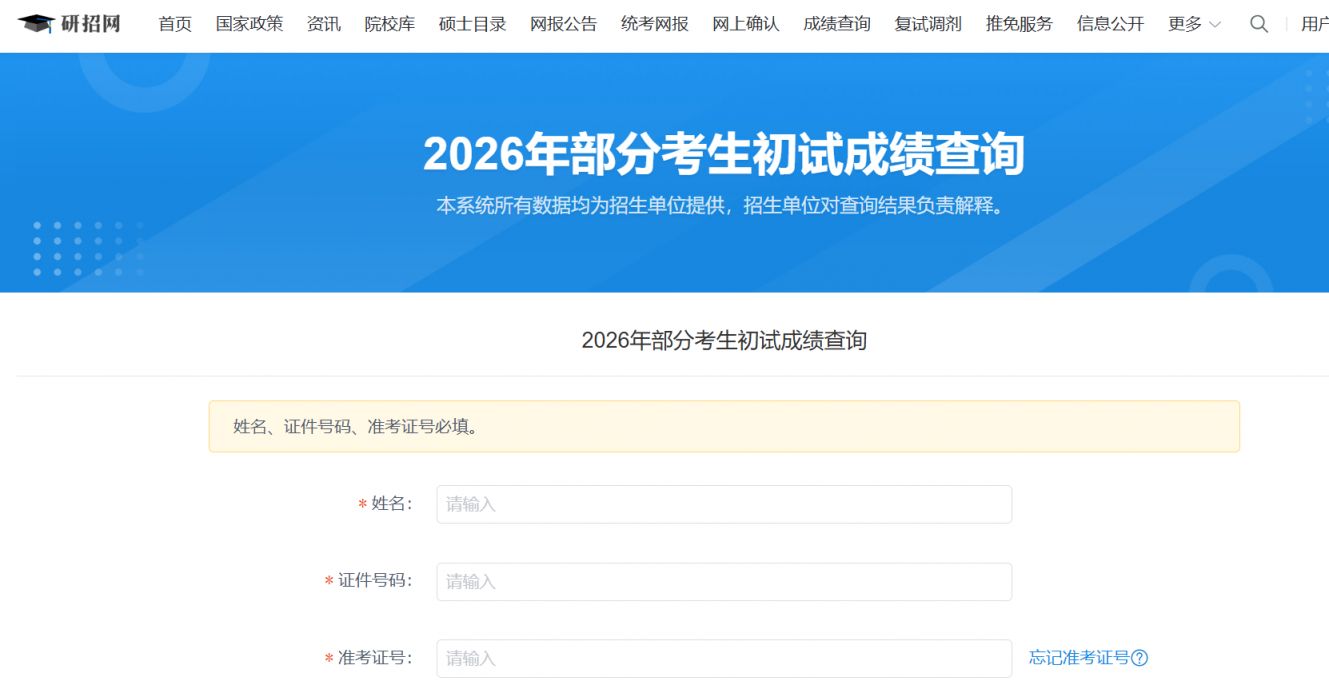Click the help icon beside 忘记准考证号
Screen dimensions: 1329x693
(x=1139, y=658)
